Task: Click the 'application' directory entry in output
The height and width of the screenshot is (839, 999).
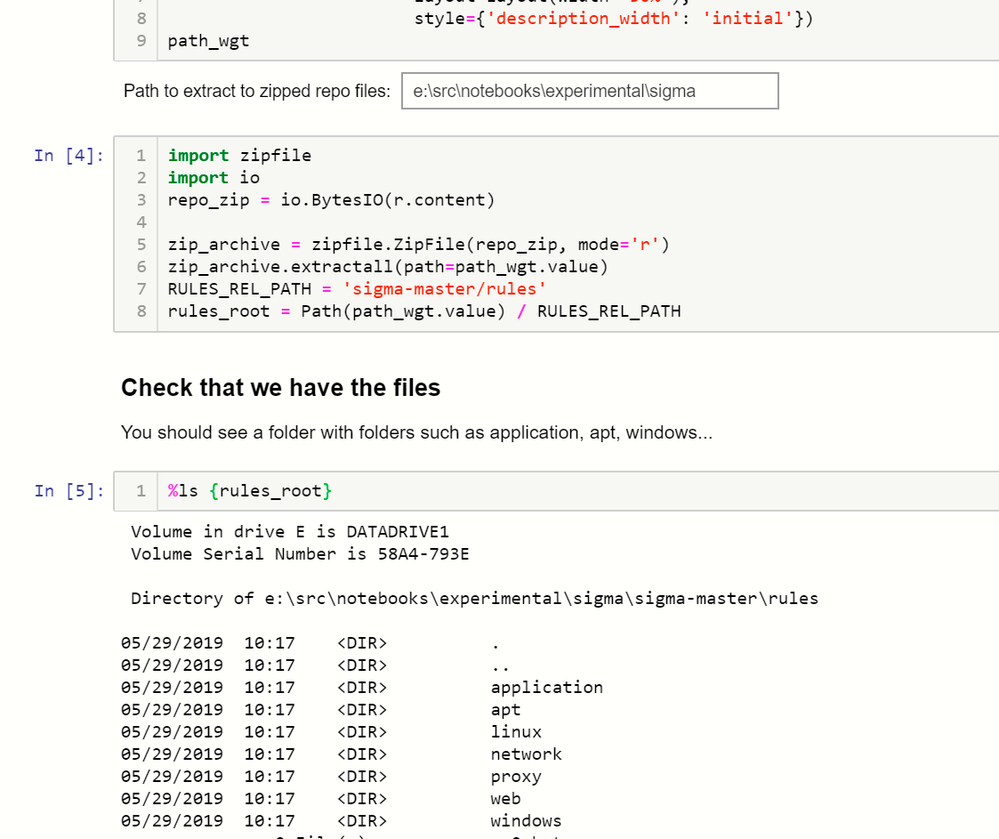Action: 546,687
